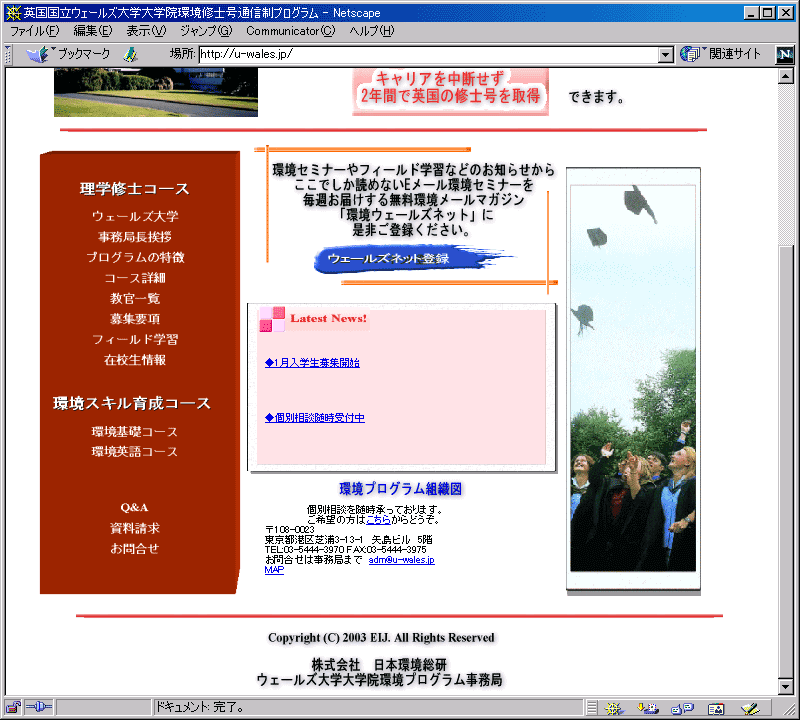Click the adm@u-wales.jp email link
800x720 pixels.
pos(402,560)
